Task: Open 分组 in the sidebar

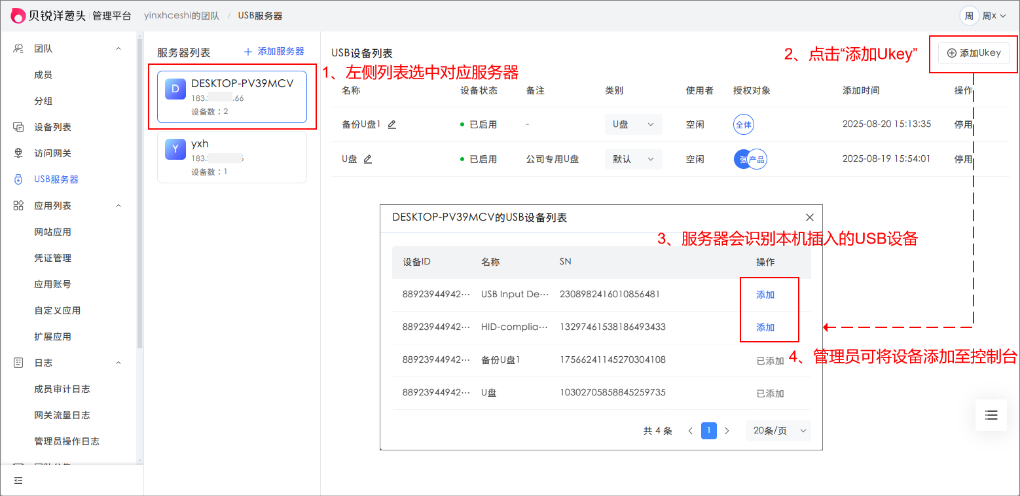Action: (x=43, y=101)
